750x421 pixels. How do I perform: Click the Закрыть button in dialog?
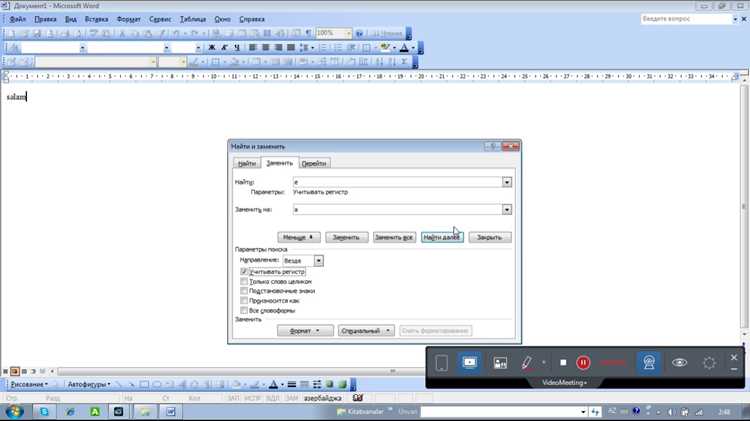pos(490,237)
